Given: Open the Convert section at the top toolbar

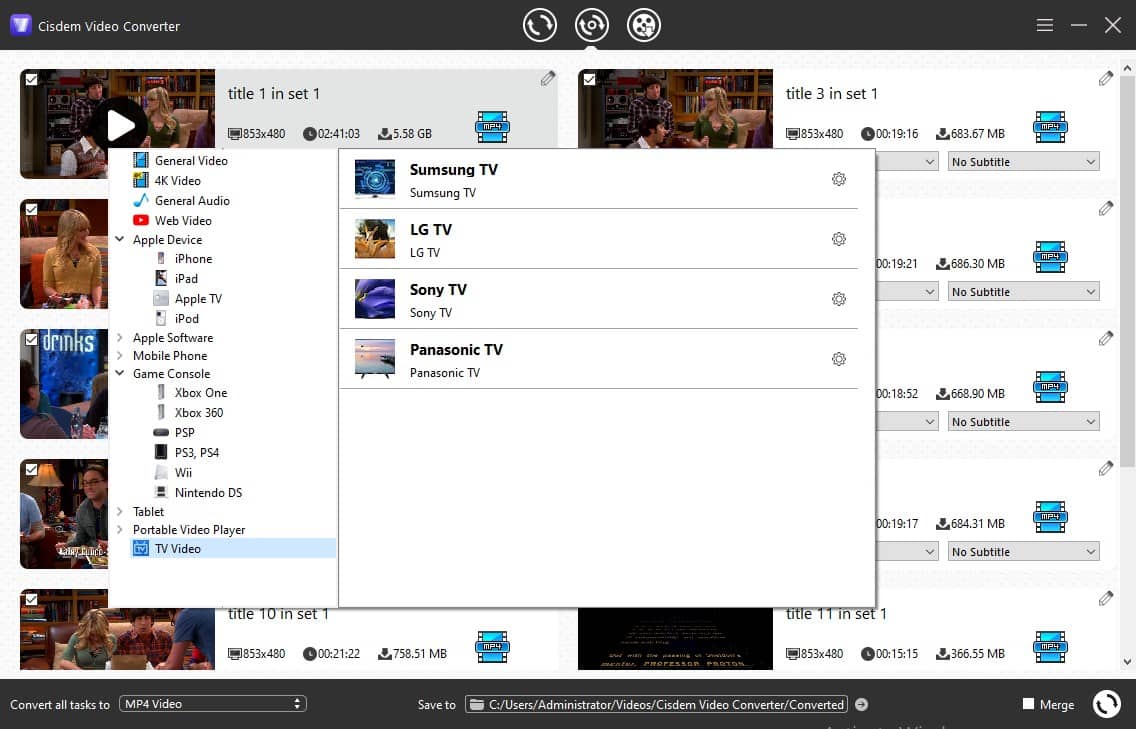Looking at the screenshot, I should click(540, 24).
